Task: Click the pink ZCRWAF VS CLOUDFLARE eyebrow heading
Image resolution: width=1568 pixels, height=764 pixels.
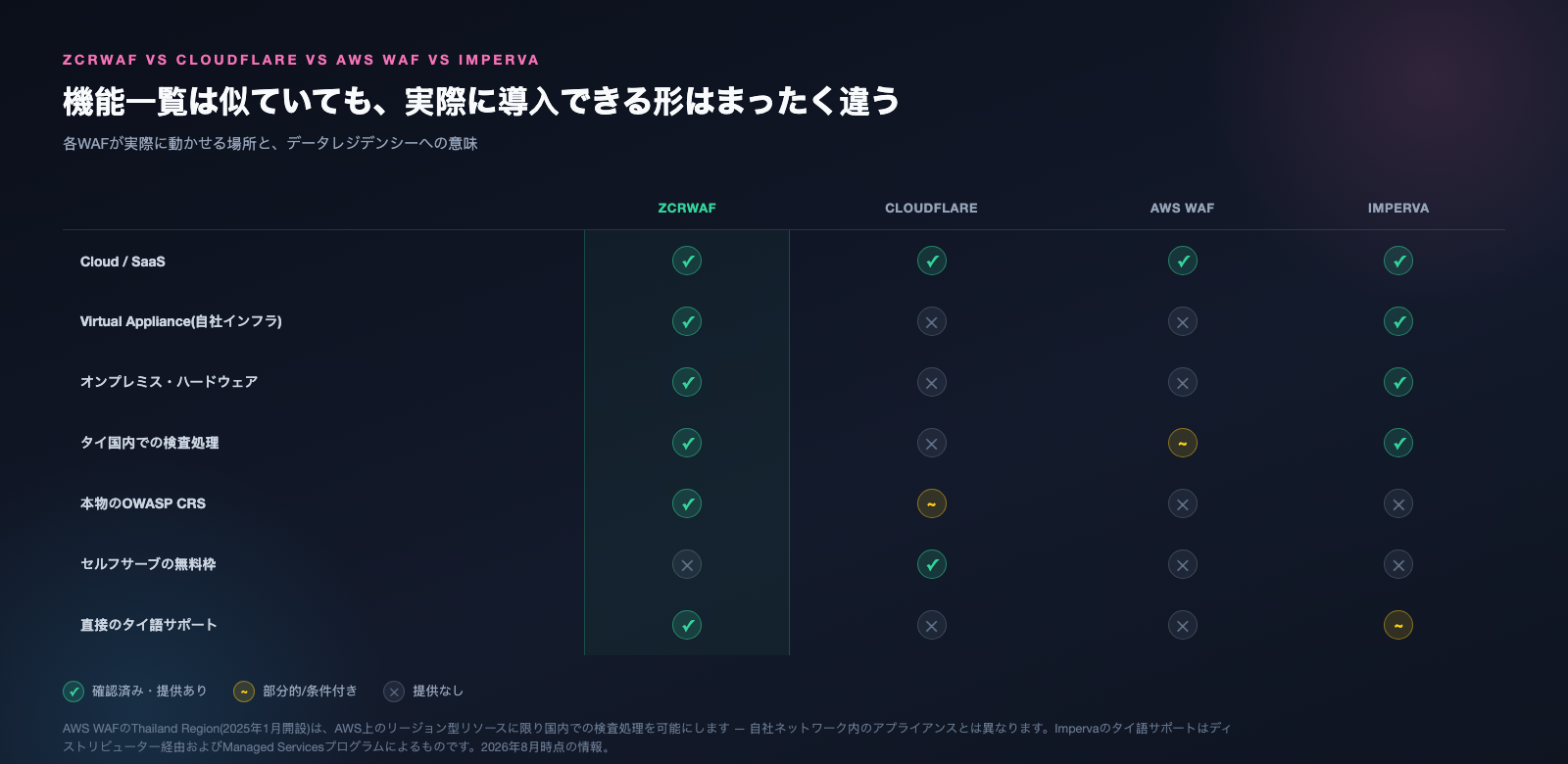Action: pos(301,60)
